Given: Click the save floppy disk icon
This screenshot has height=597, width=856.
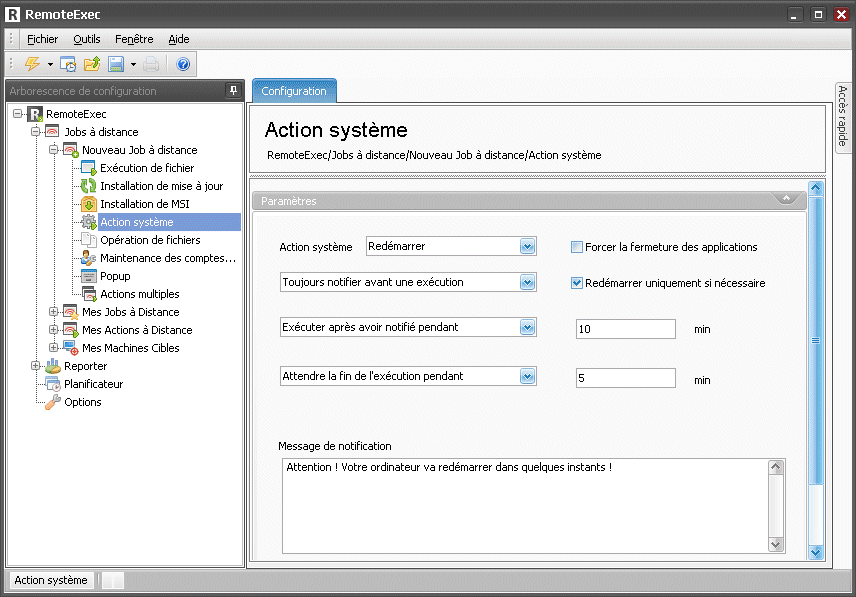Looking at the screenshot, I should 116,64.
